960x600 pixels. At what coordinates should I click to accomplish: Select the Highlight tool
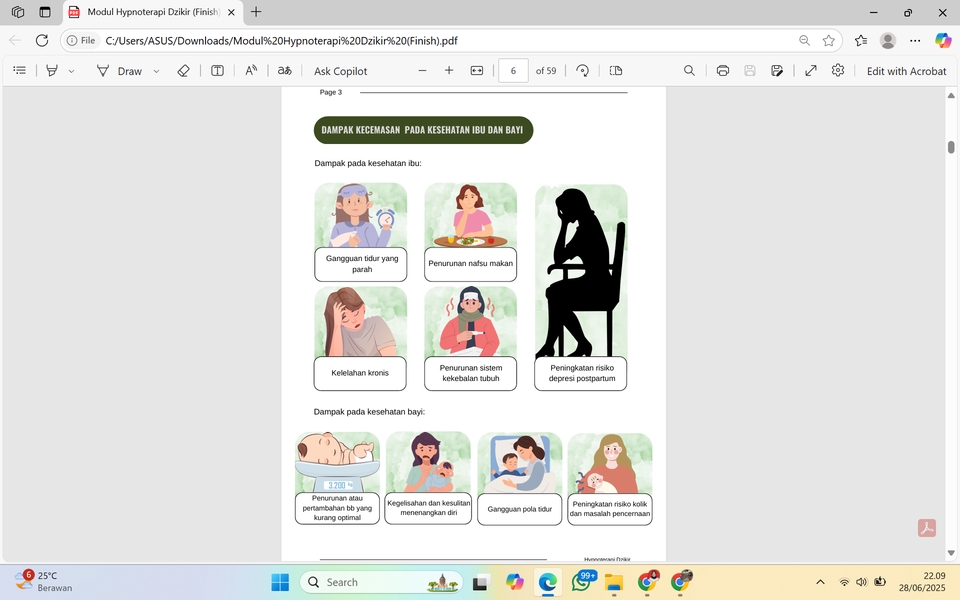pos(52,70)
